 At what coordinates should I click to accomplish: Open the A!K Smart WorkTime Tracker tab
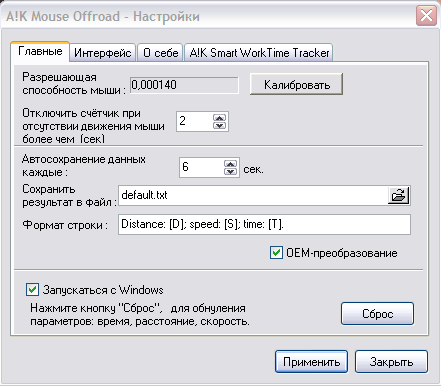pos(259,53)
